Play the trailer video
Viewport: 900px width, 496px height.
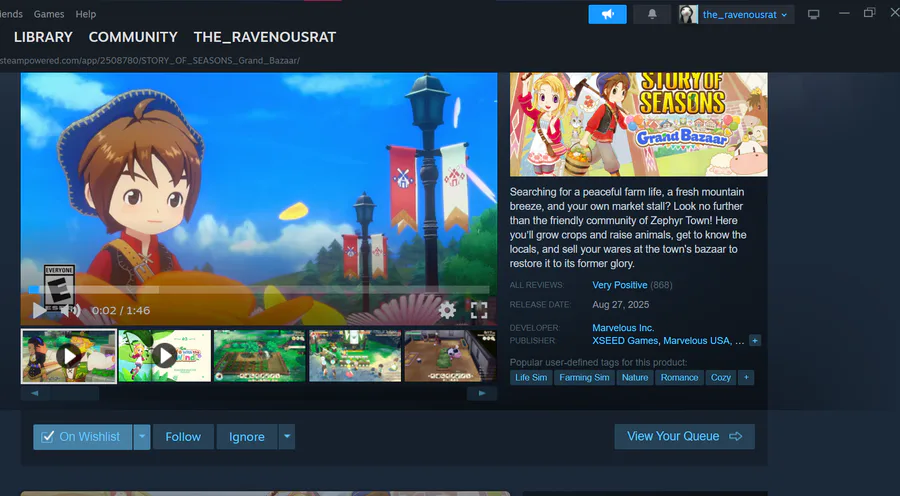38,311
